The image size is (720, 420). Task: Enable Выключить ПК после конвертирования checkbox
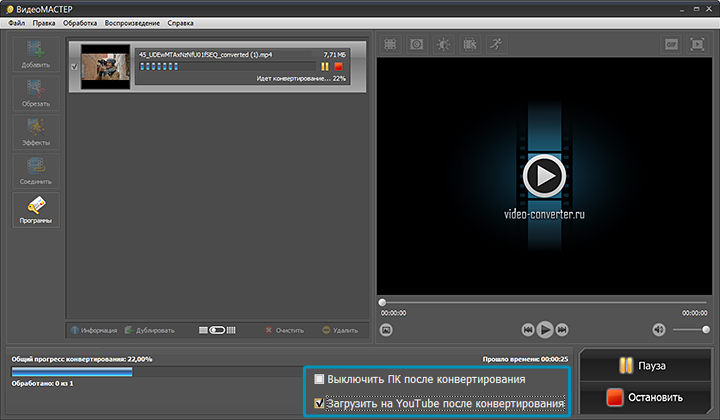tap(320, 380)
